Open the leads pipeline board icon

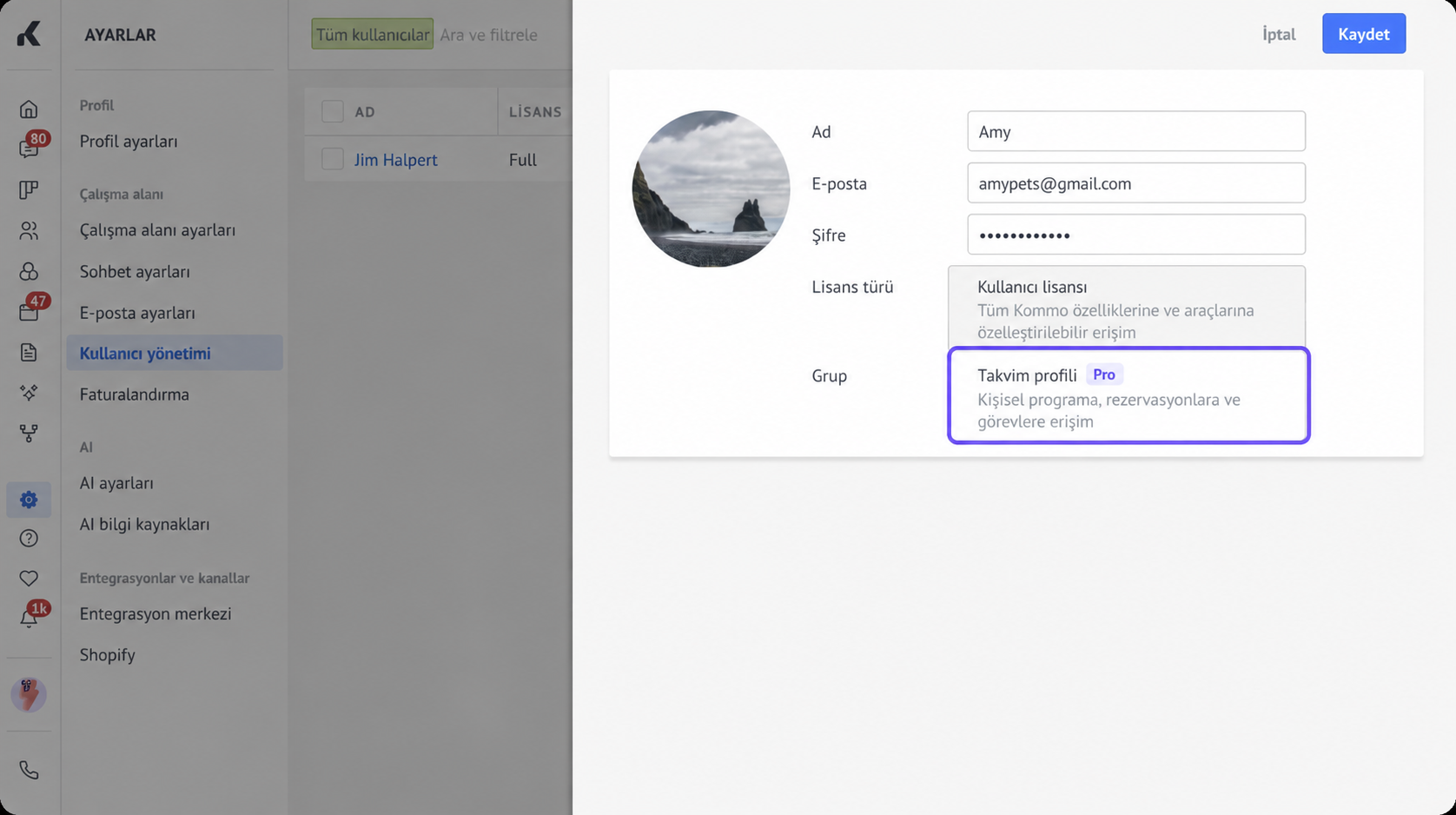(x=29, y=190)
